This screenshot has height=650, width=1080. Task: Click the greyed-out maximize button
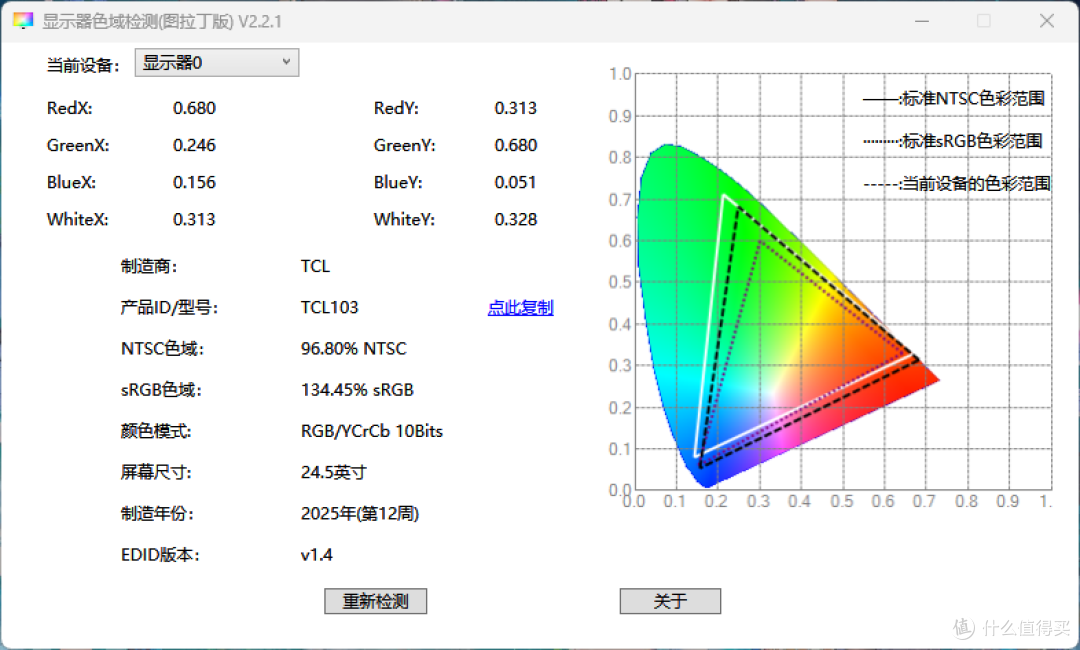(x=984, y=21)
